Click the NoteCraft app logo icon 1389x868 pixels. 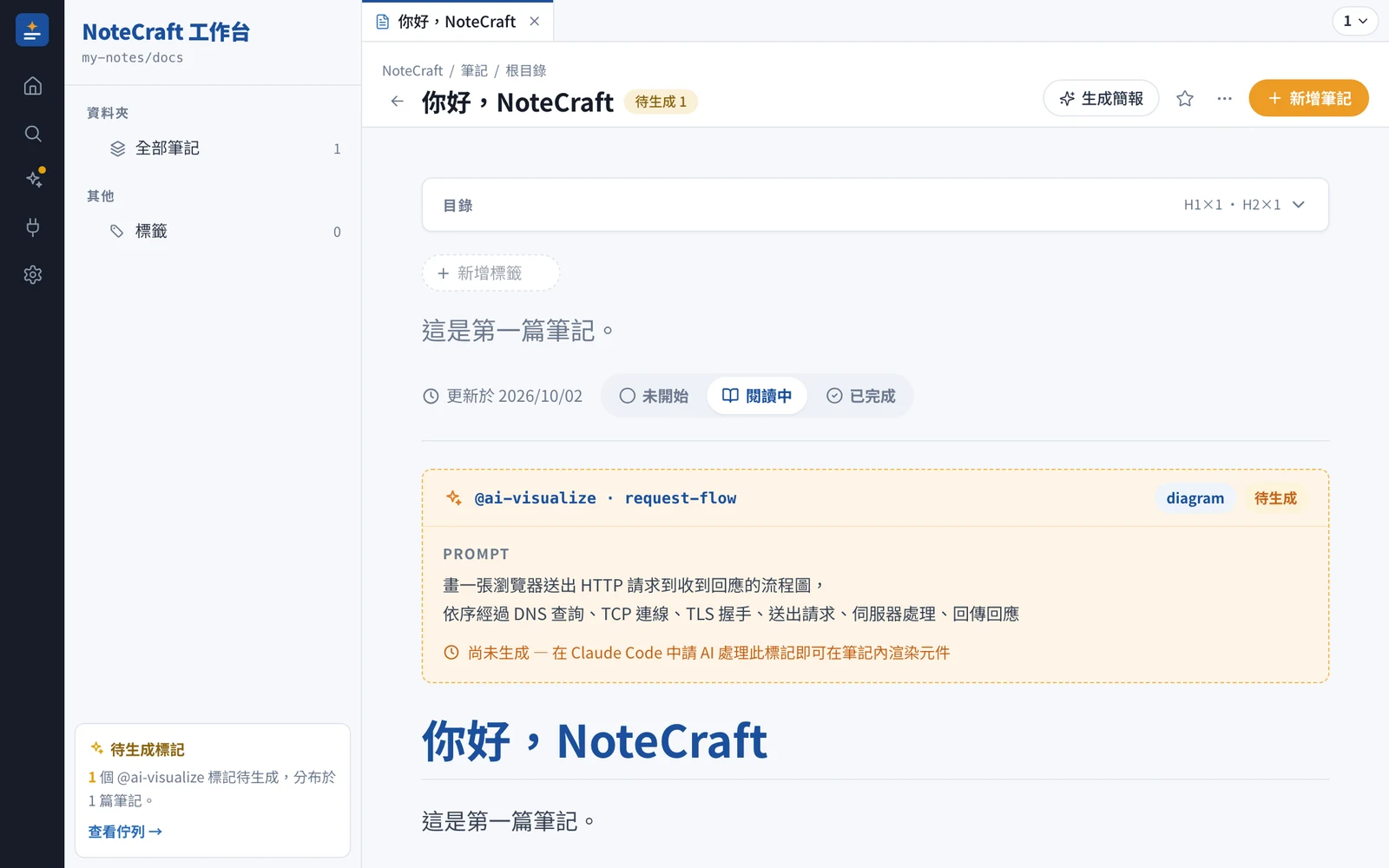32,30
